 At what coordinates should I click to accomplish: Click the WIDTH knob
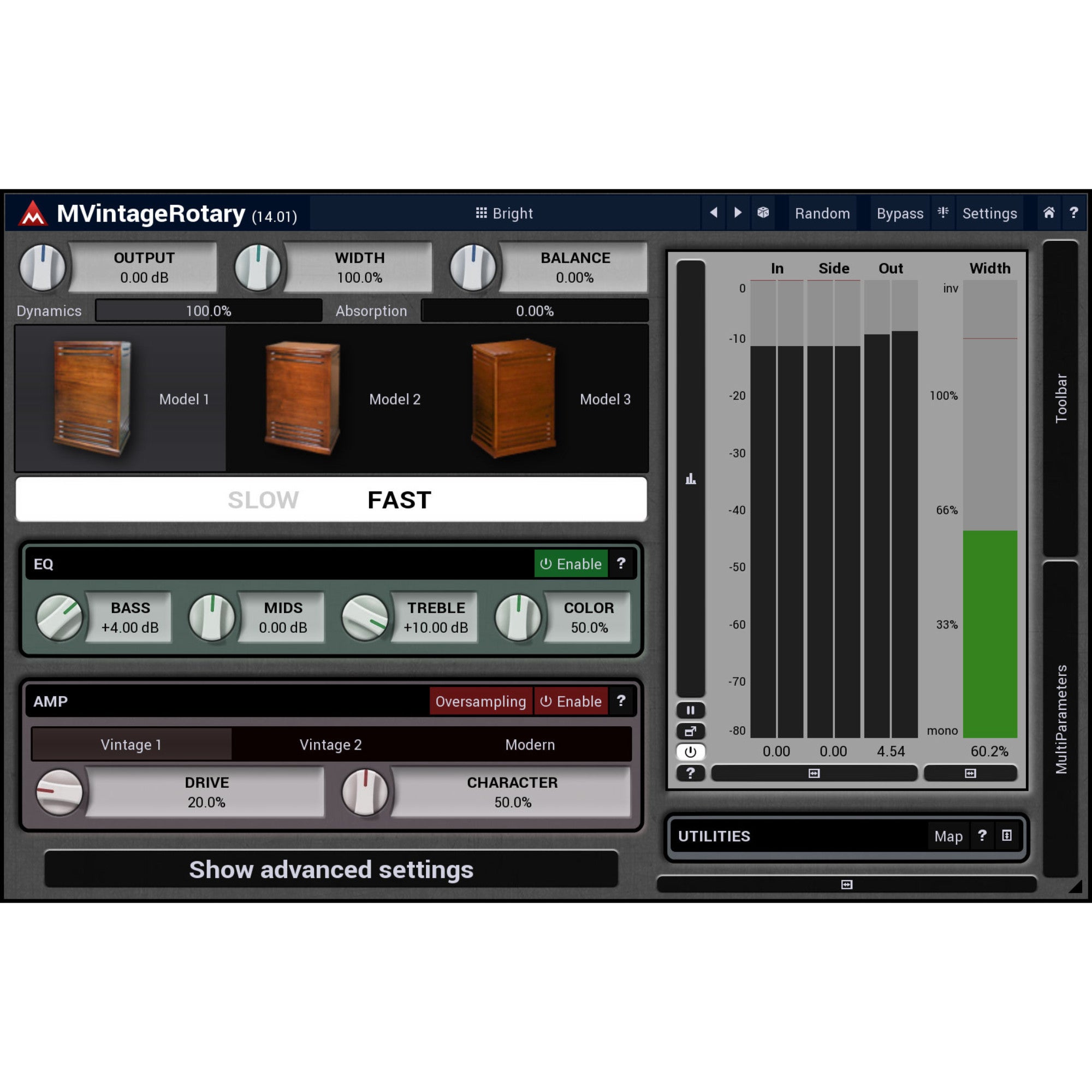[258, 268]
